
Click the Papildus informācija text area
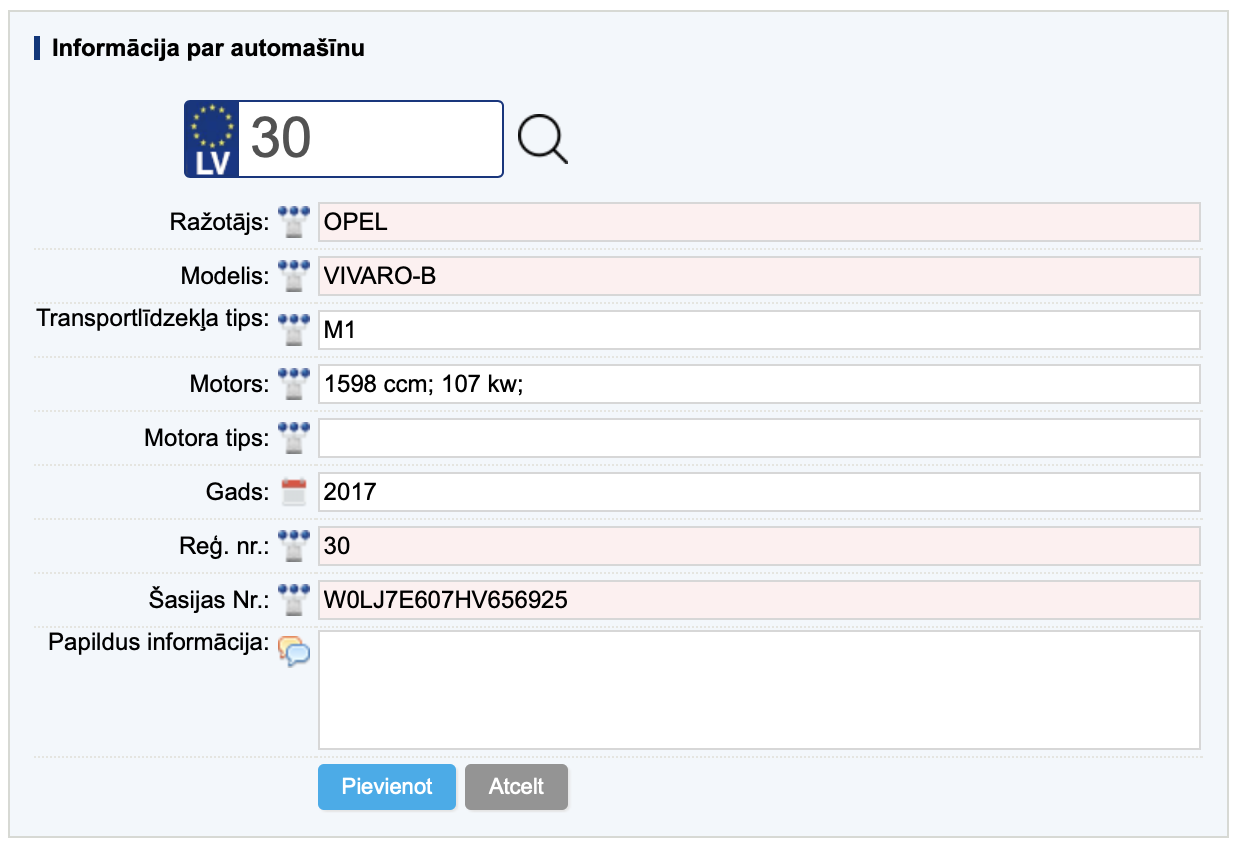point(759,690)
